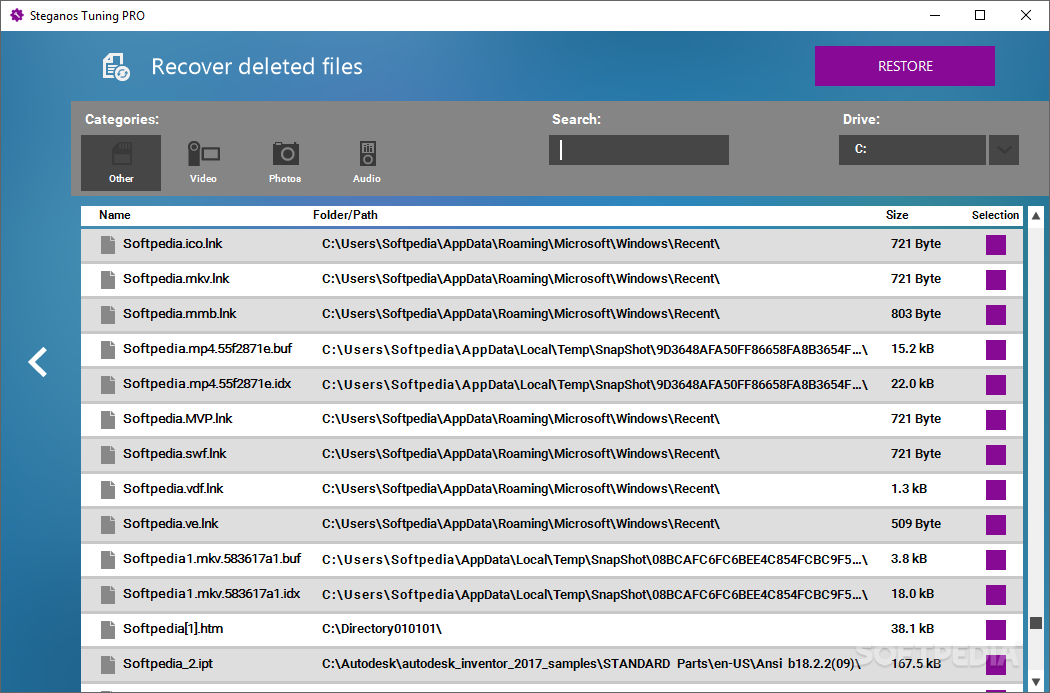
Task: Click the 15.2 kB size value
Action: click(912, 349)
